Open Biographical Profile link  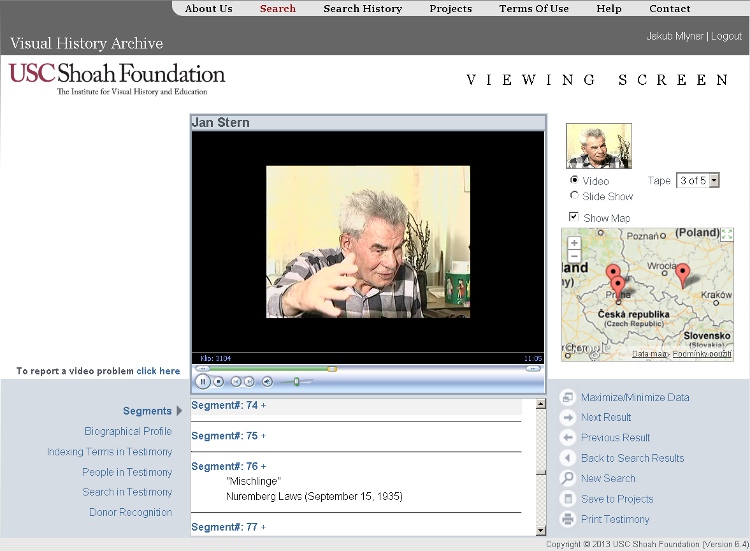click(x=128, y=432)
